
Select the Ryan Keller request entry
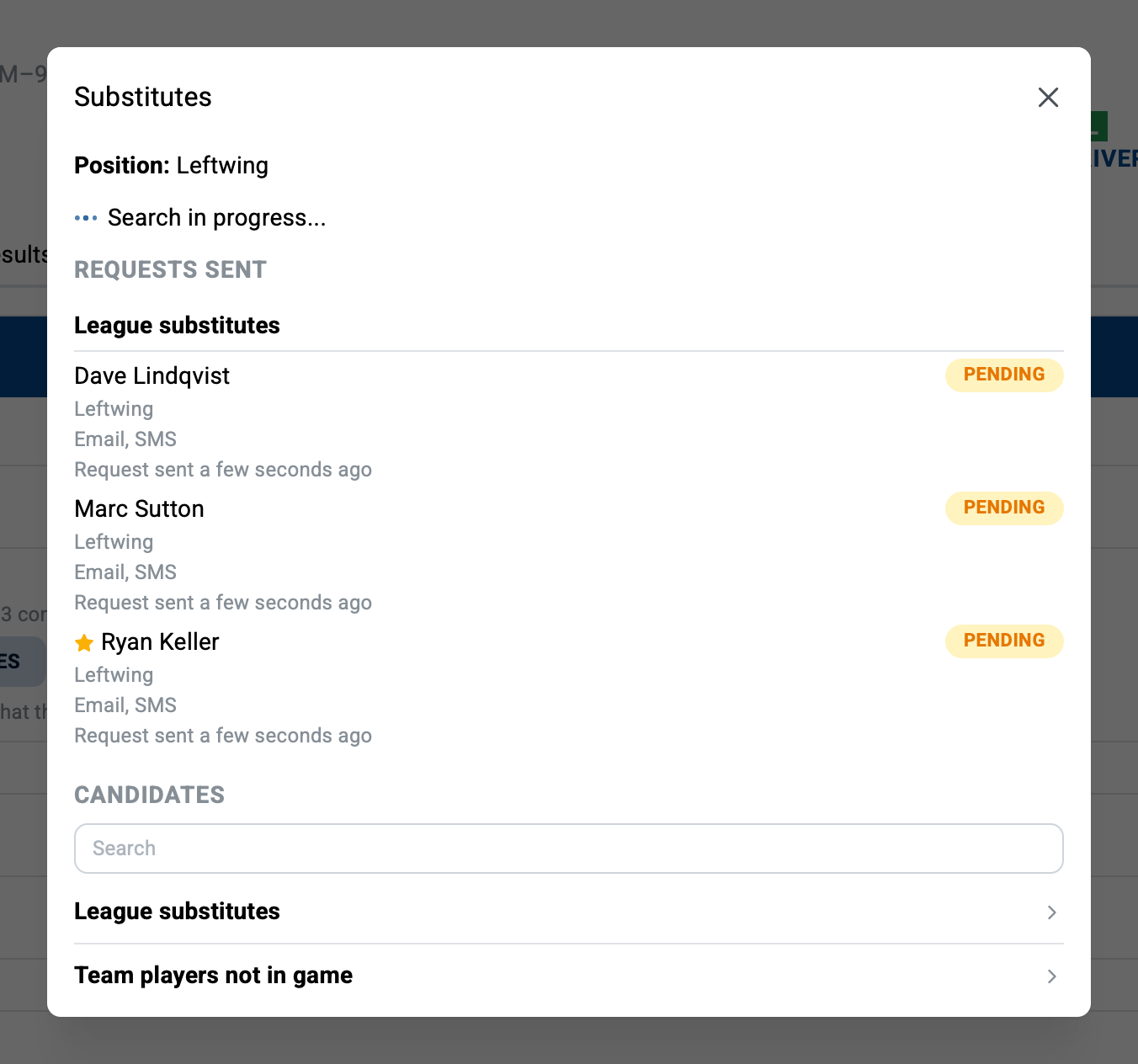(x=569, y=687)
